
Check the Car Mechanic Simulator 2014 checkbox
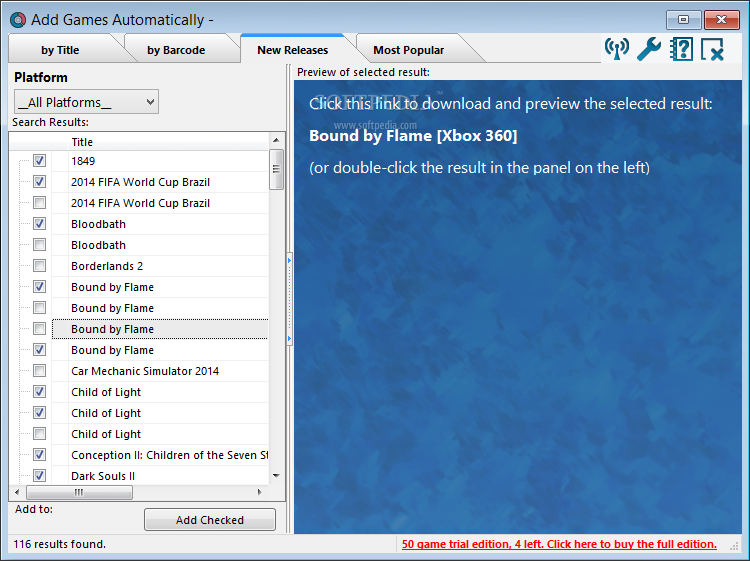click(x=39, y=371)
